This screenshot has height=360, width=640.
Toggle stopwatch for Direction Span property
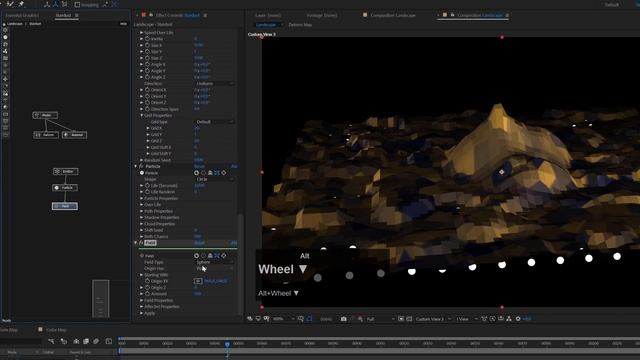point(147,109)
